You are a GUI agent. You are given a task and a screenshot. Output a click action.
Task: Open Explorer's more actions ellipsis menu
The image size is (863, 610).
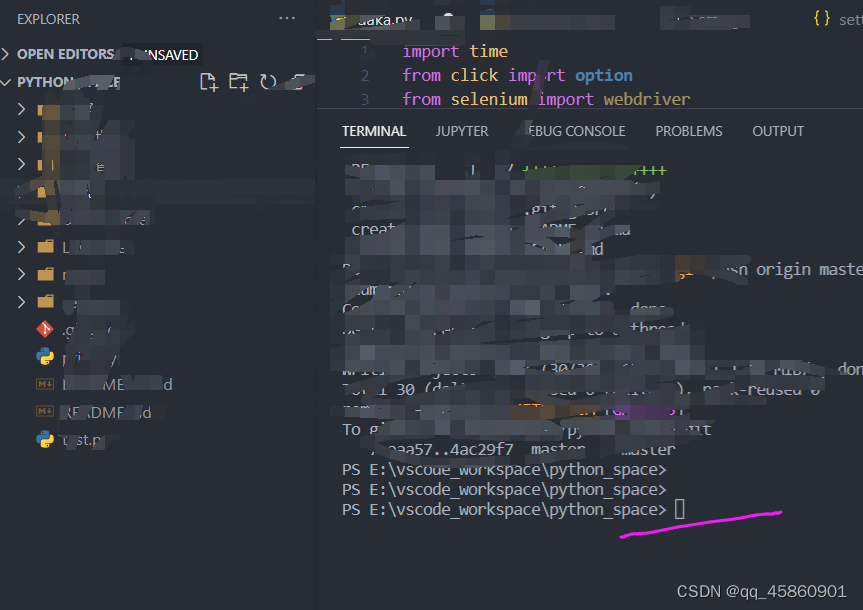coord(287,18)
